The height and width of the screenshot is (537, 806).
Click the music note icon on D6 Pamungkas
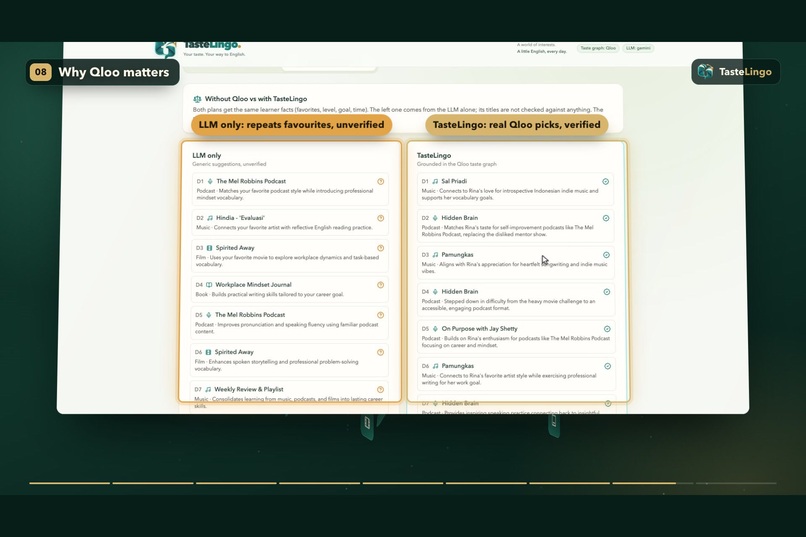[x=435, y=366]
